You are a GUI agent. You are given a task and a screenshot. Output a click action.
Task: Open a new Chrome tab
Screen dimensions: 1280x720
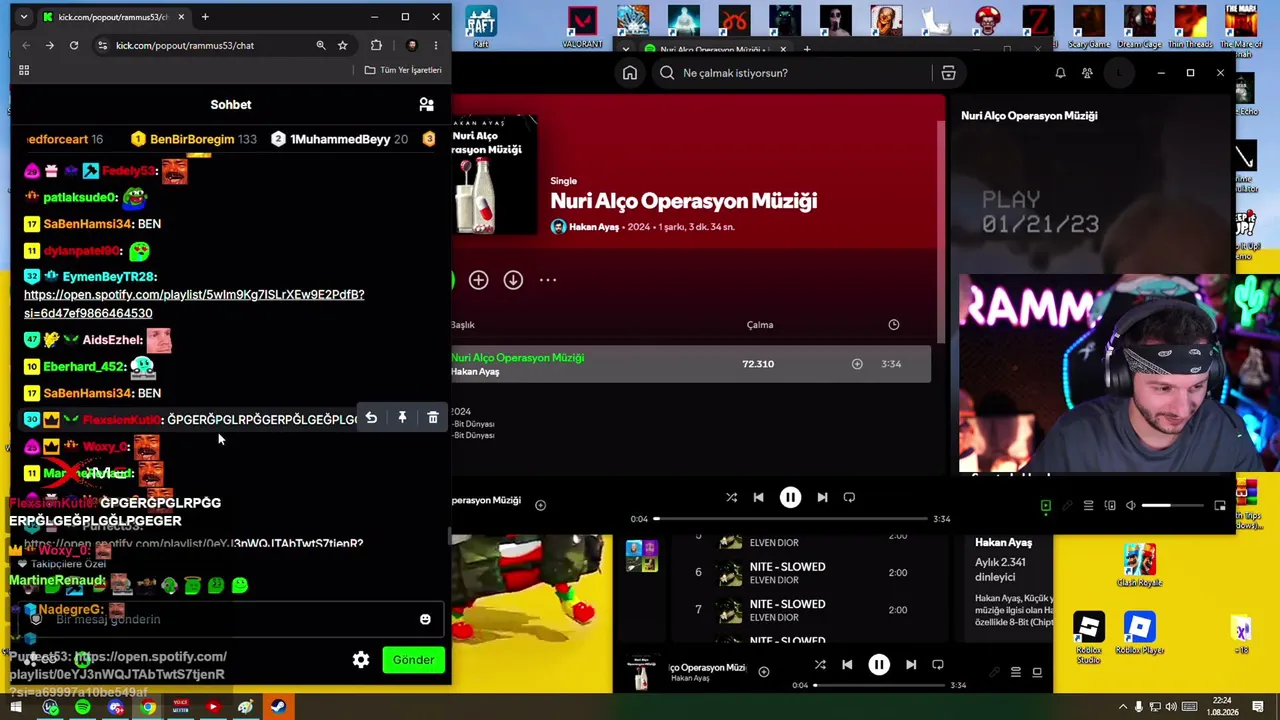tap(205, 17)
